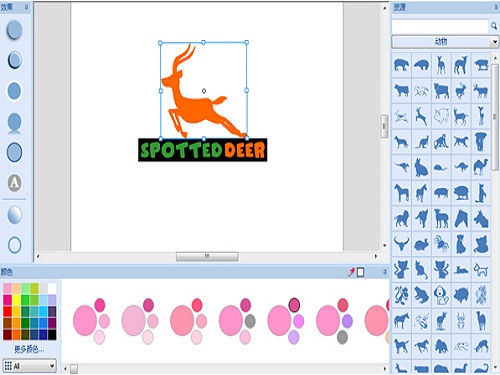The image size is (500, 375).
Task: Toggle the pin on the 资源 panel
Action: coord(497,7)
